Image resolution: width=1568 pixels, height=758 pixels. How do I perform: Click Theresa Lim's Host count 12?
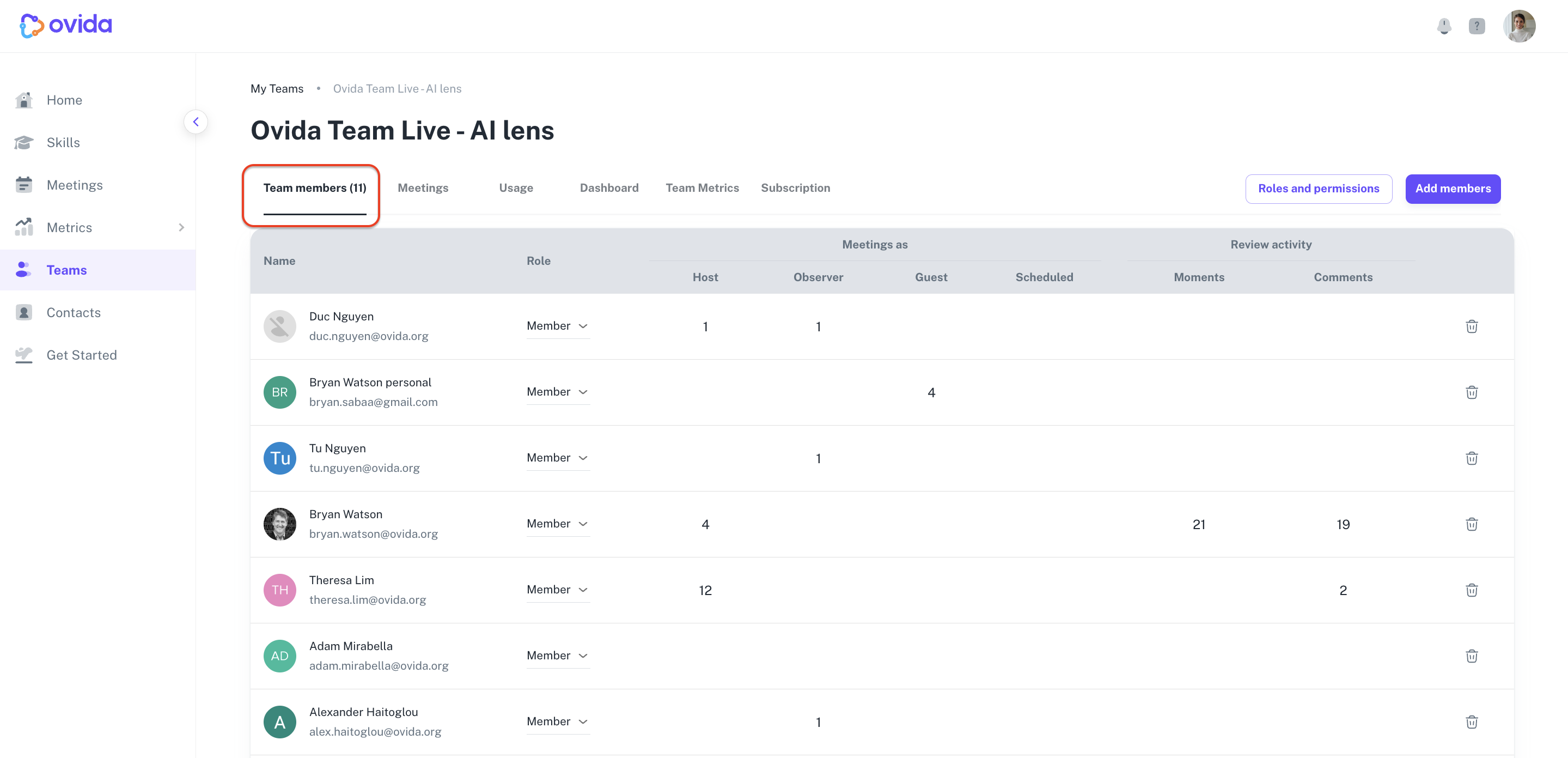[705, 590]
